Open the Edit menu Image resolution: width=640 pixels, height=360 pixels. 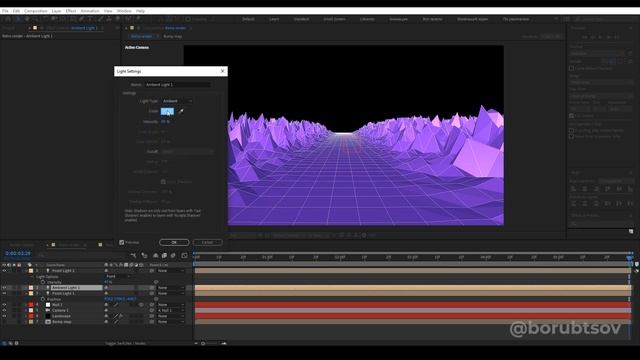click(x=16, y=11)
